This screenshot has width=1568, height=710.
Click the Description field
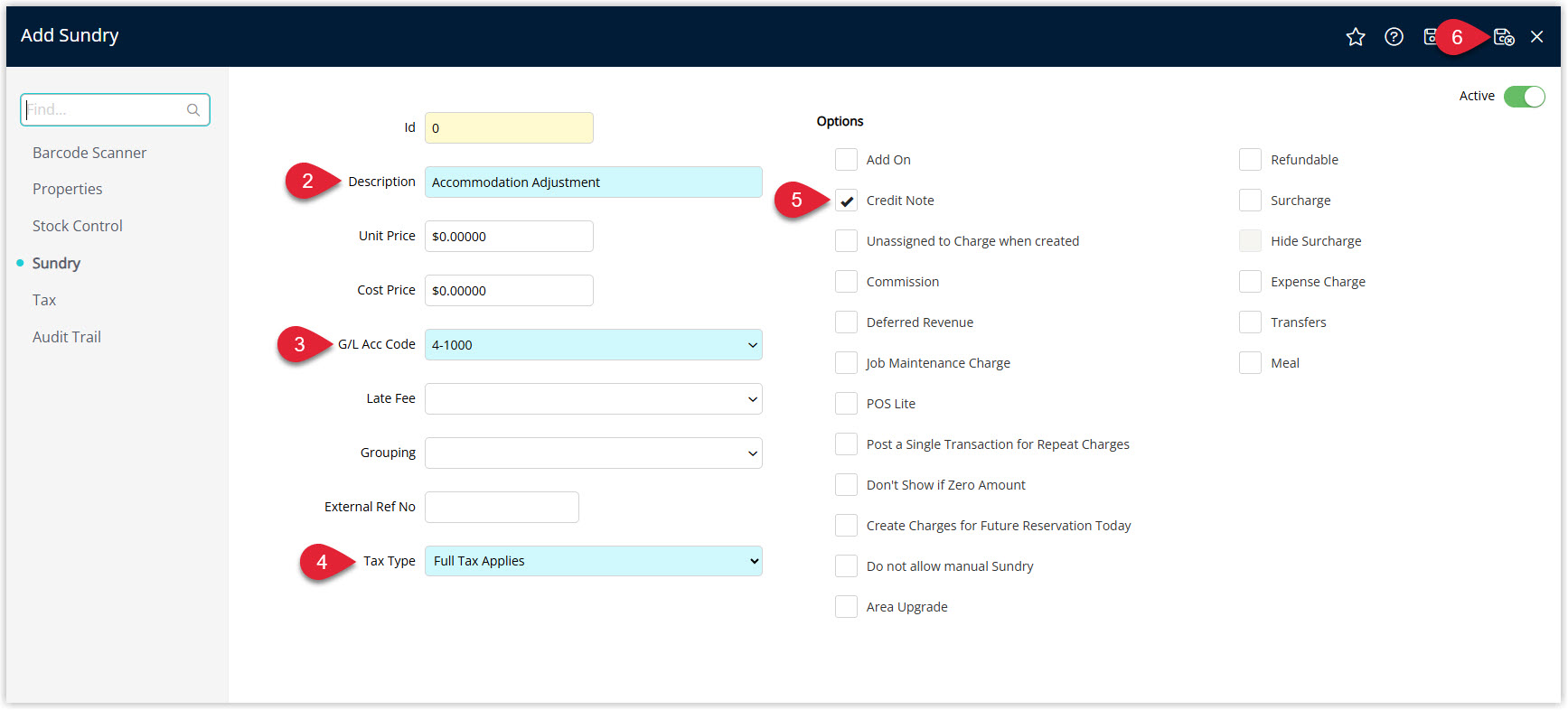click(x=593, y=182)
